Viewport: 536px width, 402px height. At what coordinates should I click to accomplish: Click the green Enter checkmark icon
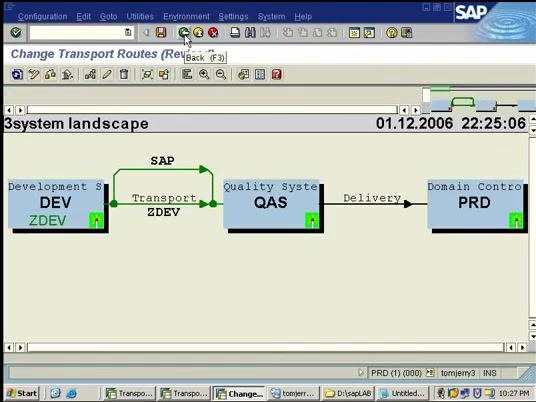16,33
